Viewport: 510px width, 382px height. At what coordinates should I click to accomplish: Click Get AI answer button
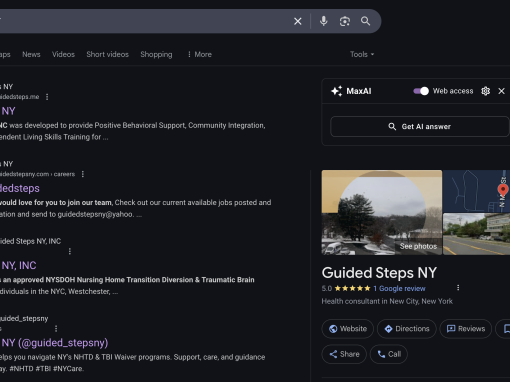[x=420, y=127]
